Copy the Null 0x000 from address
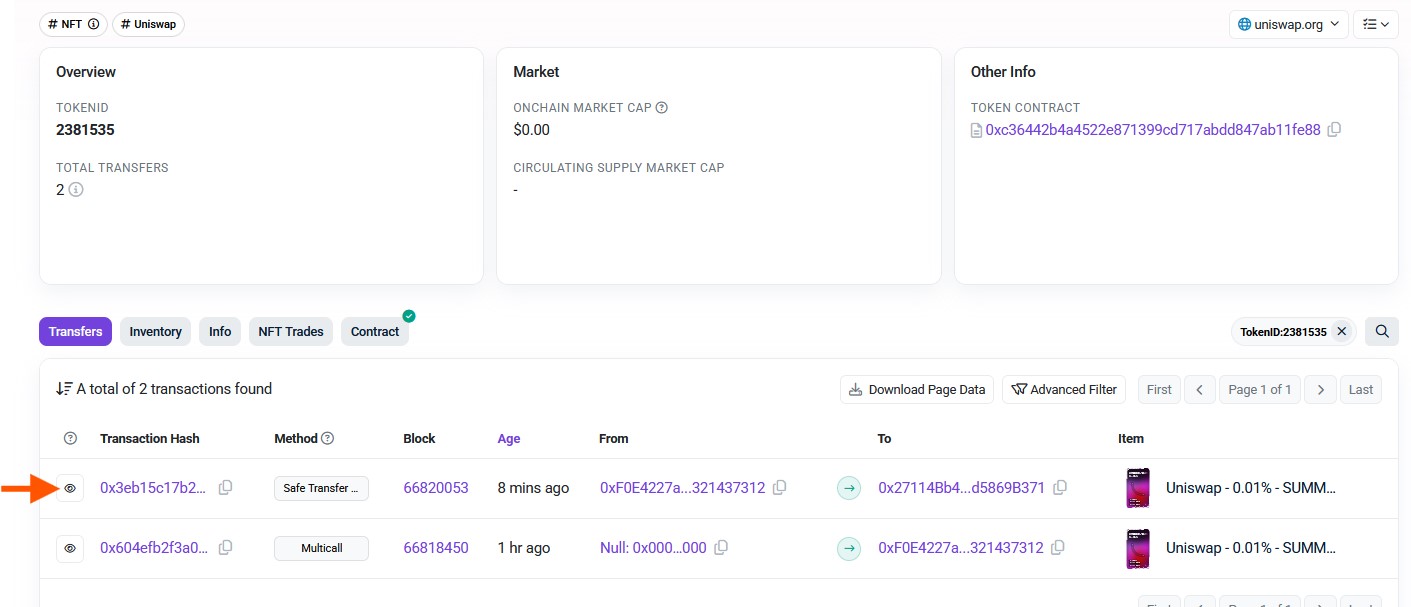Viewport: 1411px width, 607px height. tap(721, 548)
